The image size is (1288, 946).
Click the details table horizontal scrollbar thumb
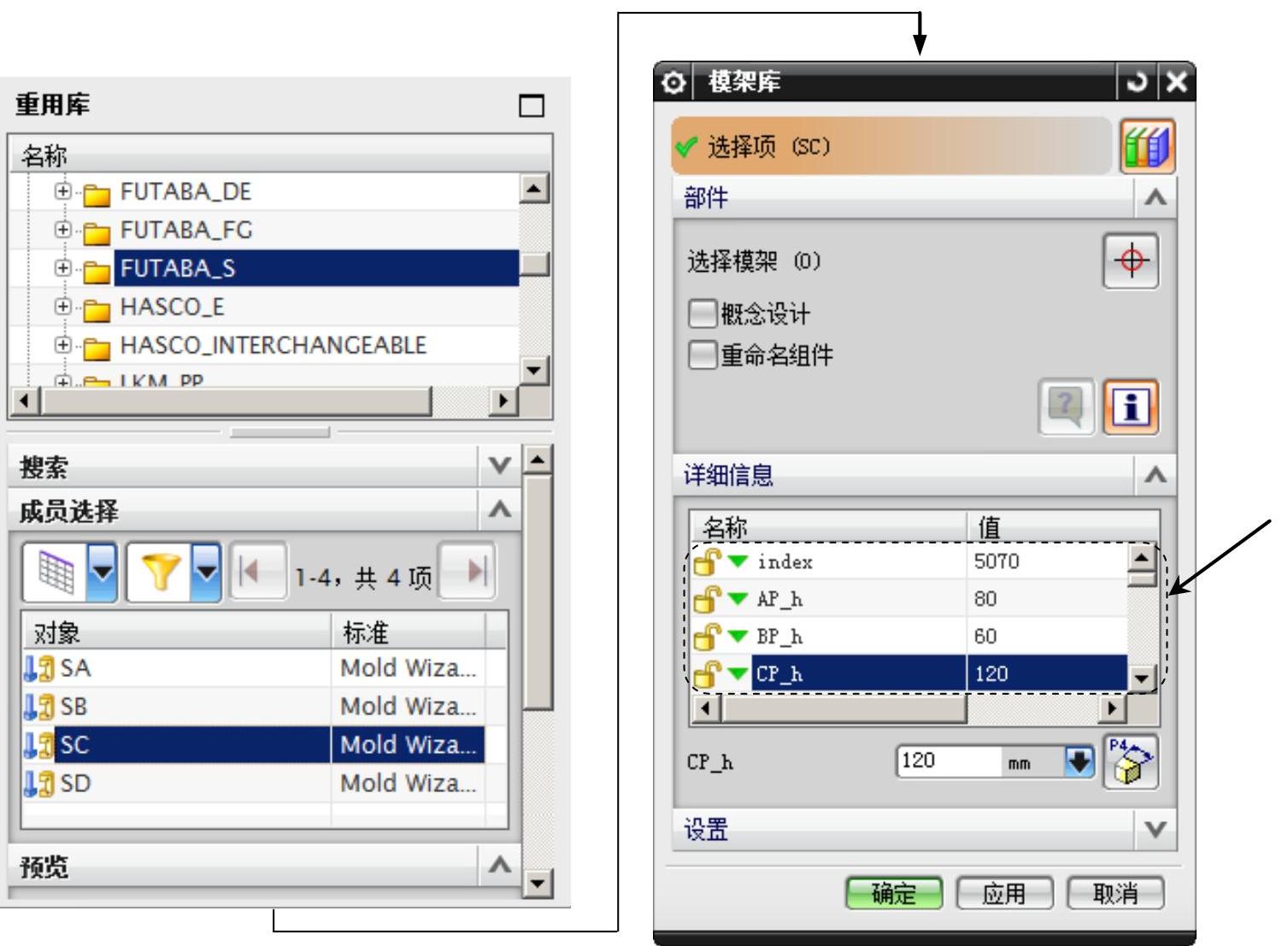(844, 708)
